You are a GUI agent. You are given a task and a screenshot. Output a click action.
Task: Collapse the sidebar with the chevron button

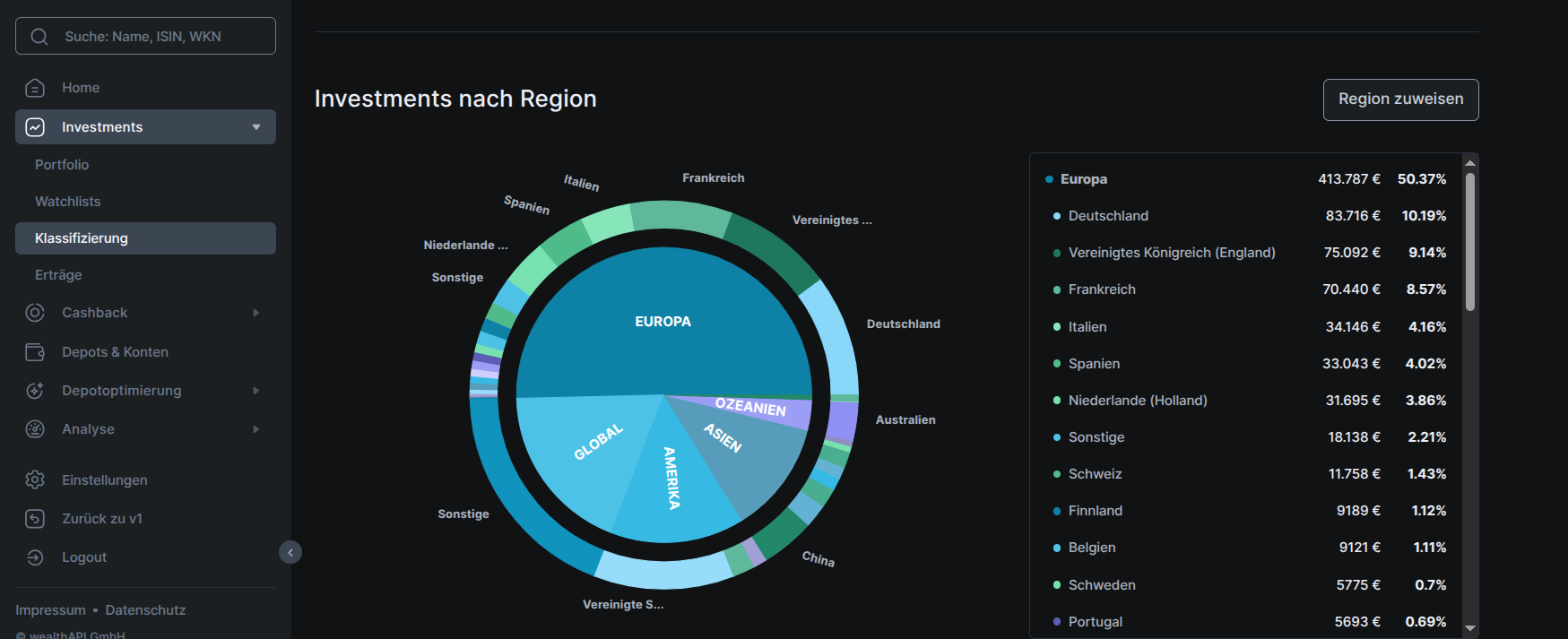(290, 552)
